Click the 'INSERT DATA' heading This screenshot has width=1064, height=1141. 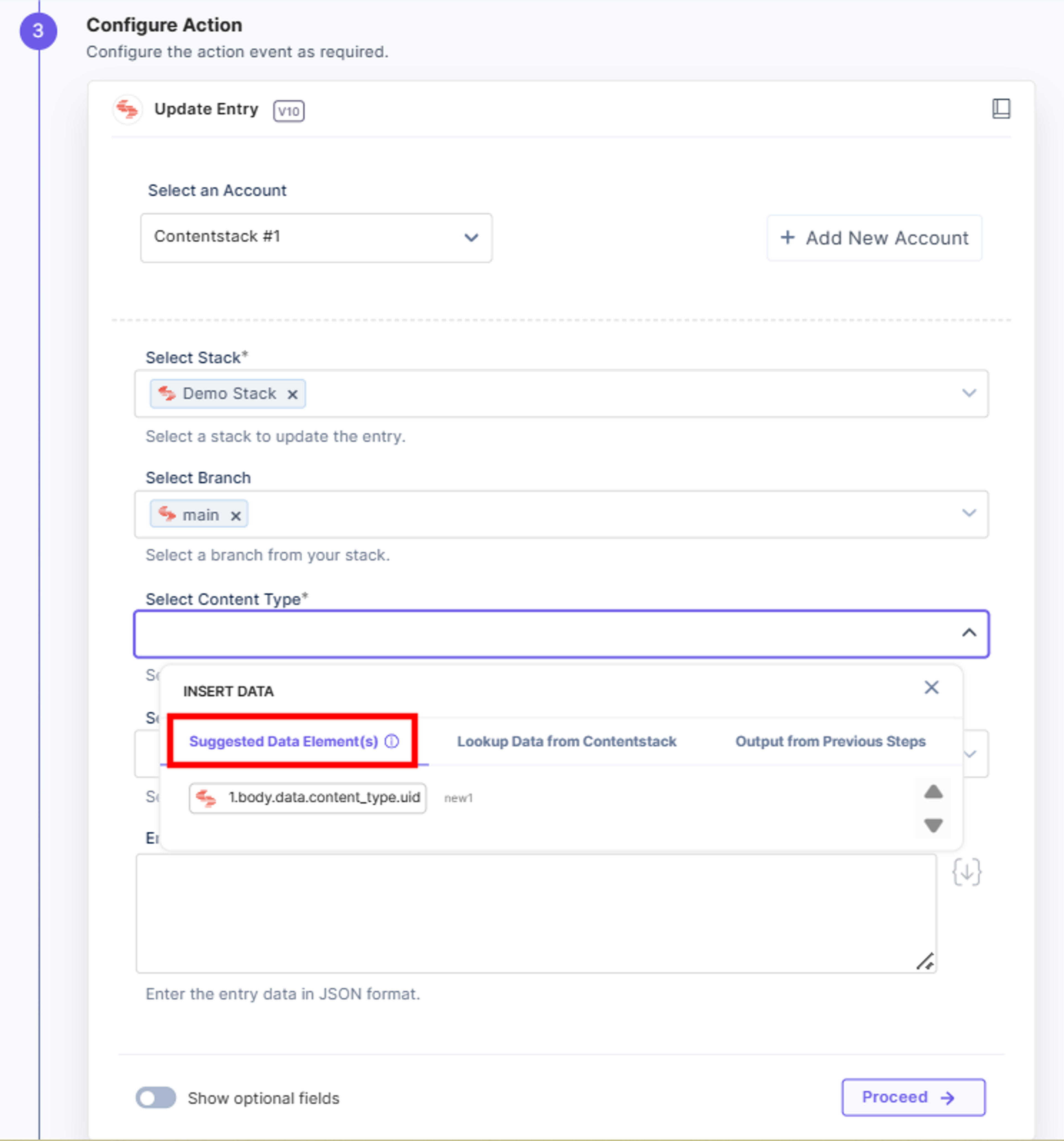(x=228, y=691)
